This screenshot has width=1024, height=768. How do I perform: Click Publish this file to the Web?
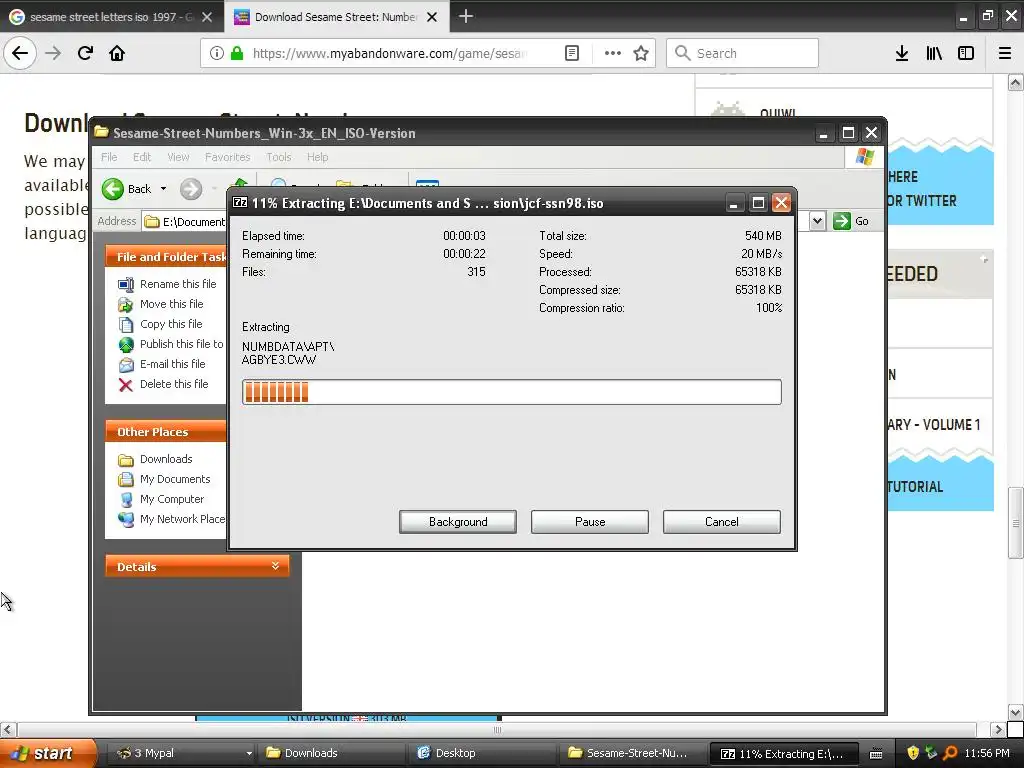pyautogui.click(x=171, y=344)
